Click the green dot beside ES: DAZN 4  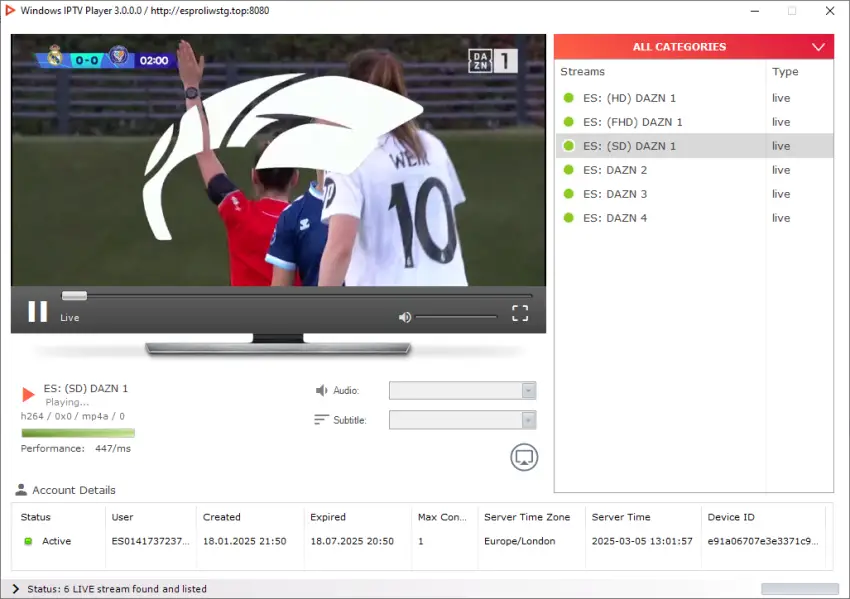point(569,217)
